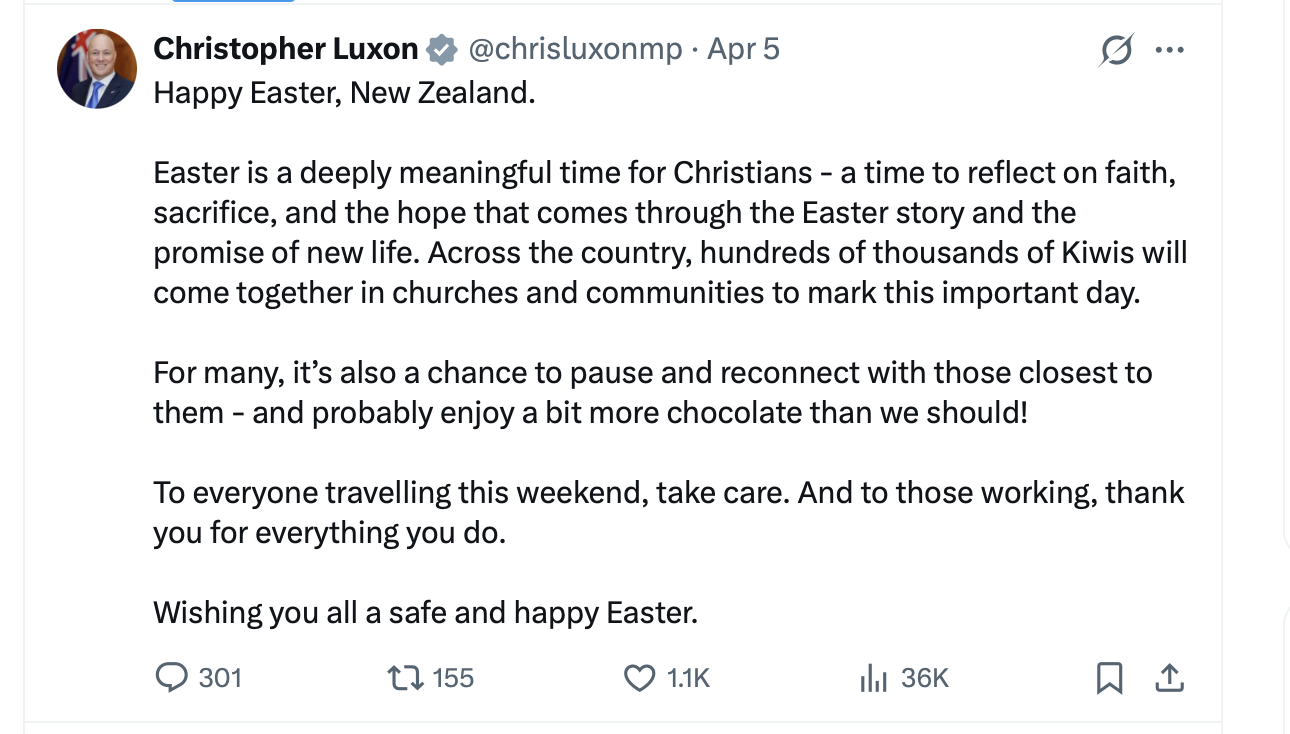Click the "Wishing you all a safe" closing line
Image resolution: width=1290 pixels, height=734 pixels.
click(x=425, y=612)
